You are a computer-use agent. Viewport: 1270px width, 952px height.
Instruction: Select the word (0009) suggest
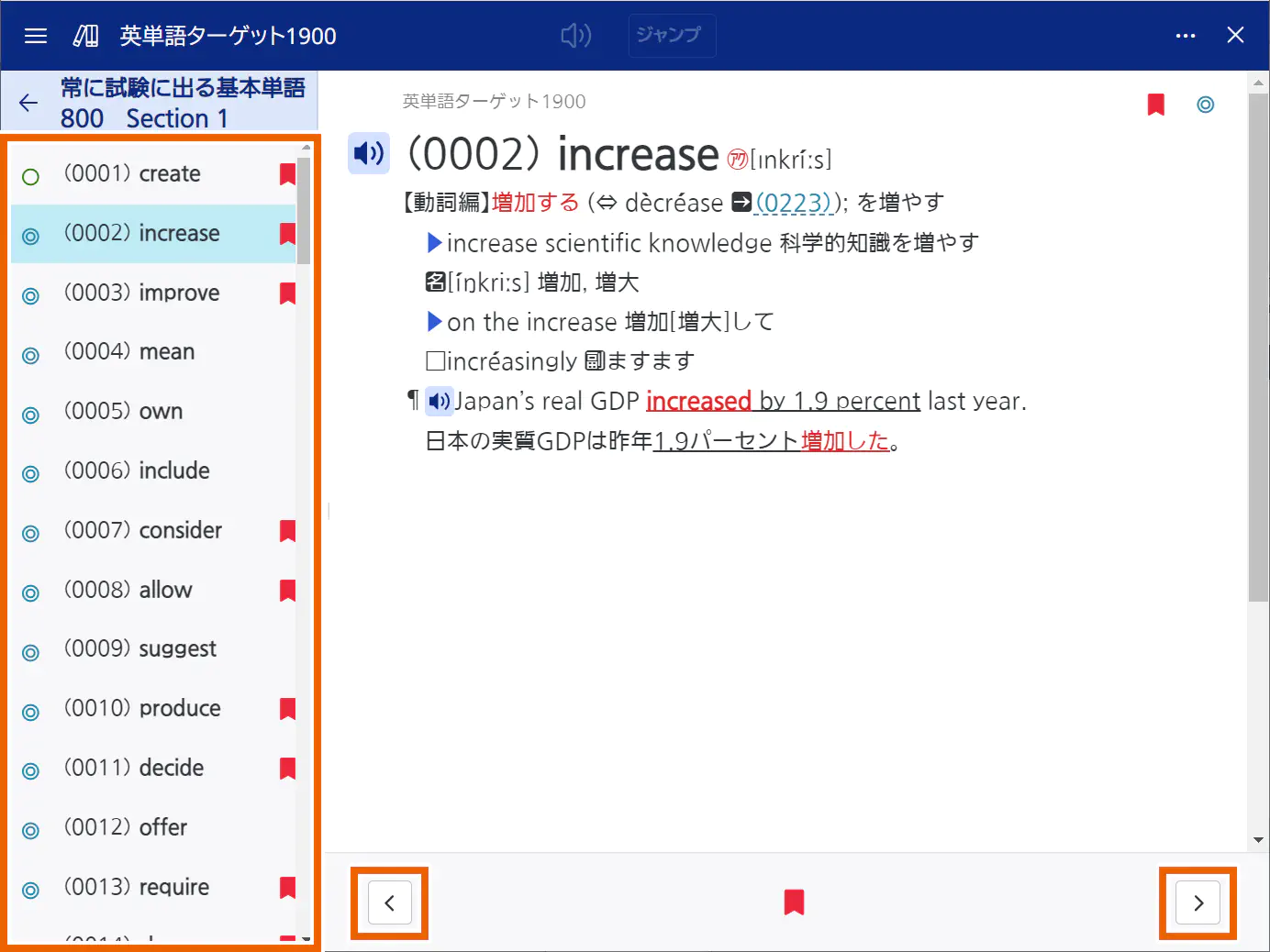pyautogui.click(x=139, y=649)
